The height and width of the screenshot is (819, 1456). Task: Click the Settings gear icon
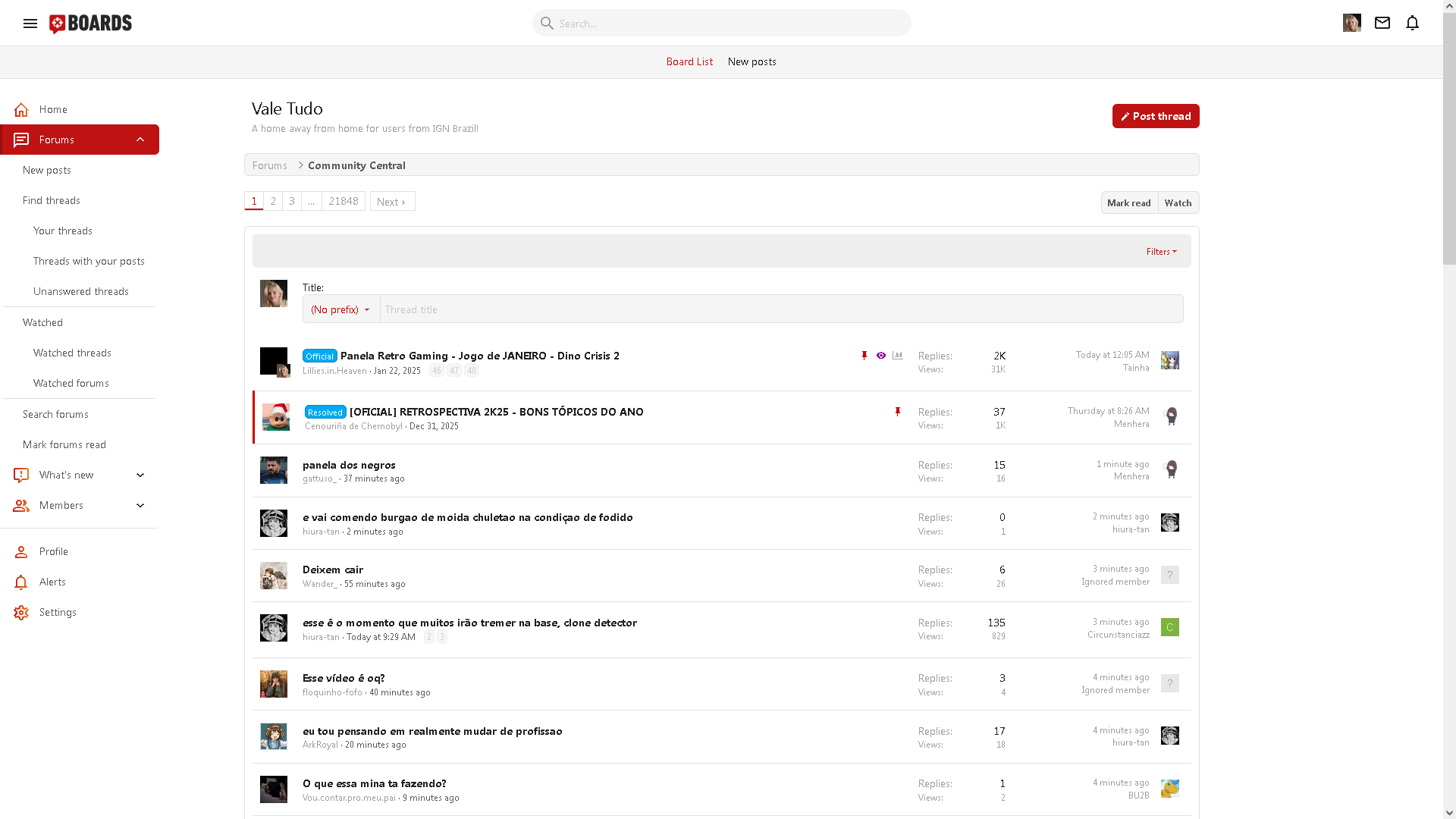click(x=21, y=613)
